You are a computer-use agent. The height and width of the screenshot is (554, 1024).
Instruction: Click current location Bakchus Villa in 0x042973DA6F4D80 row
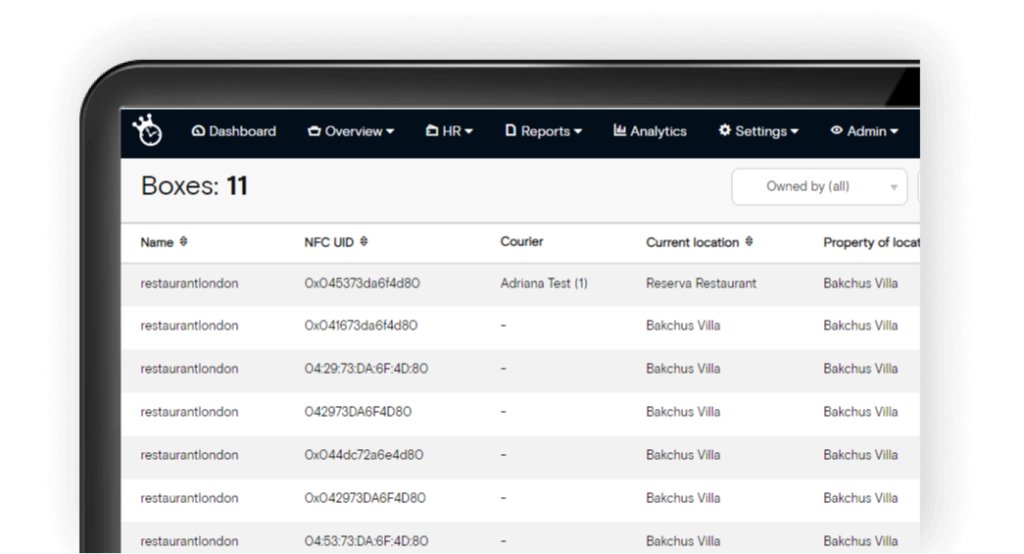point(683,498)
